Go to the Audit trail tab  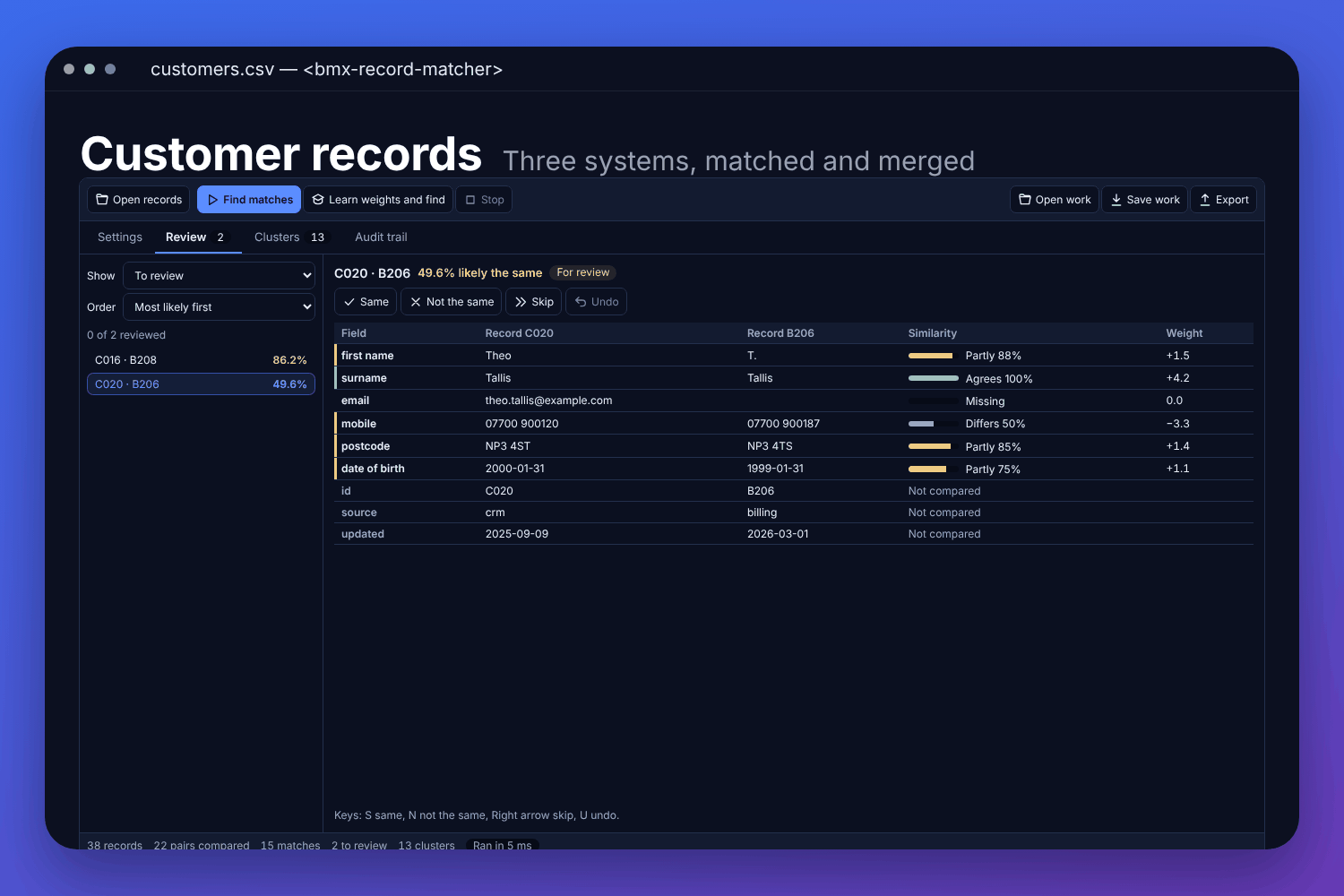pos(381,237)
